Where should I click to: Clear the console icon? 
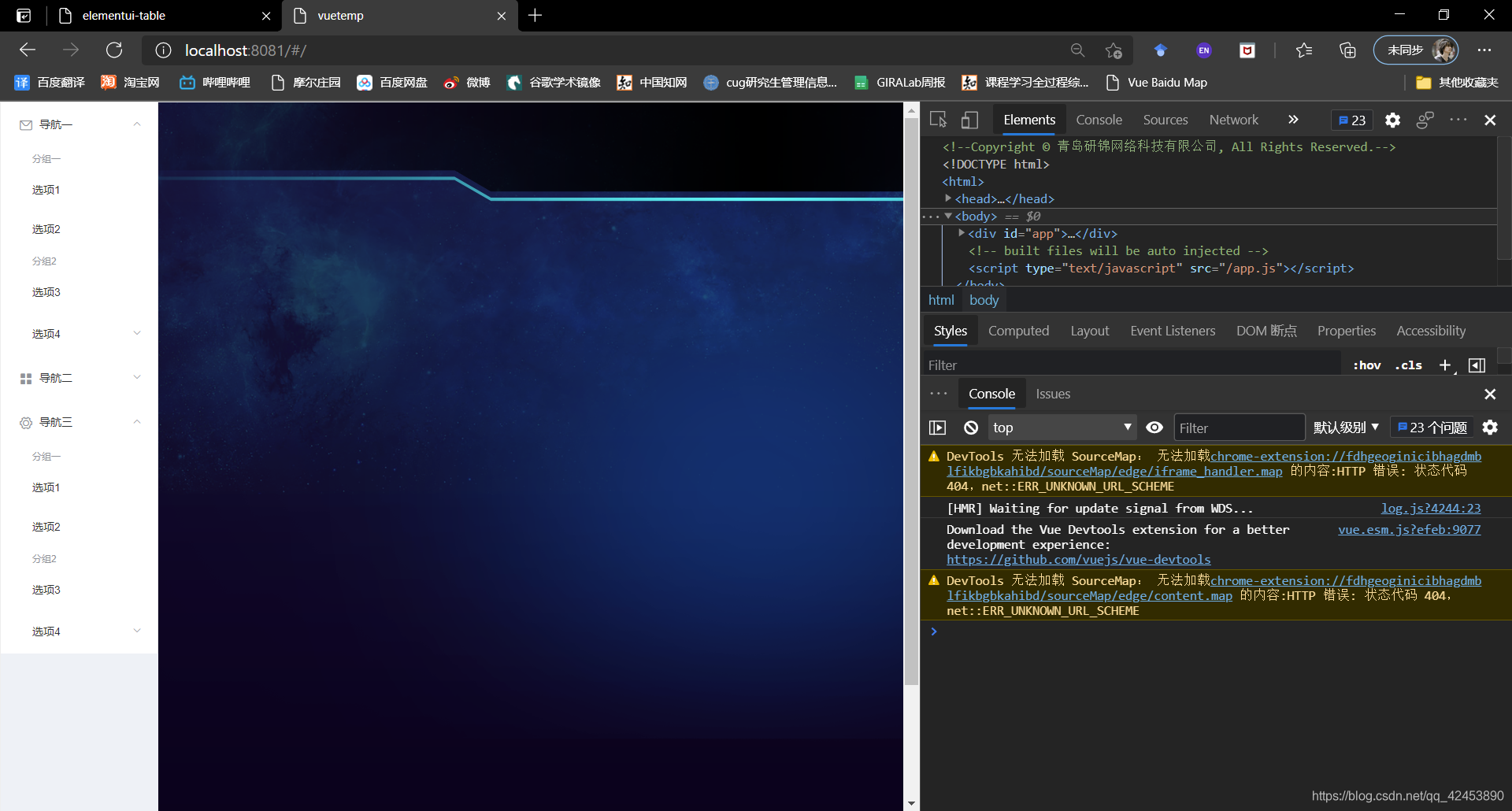point(971,428)
